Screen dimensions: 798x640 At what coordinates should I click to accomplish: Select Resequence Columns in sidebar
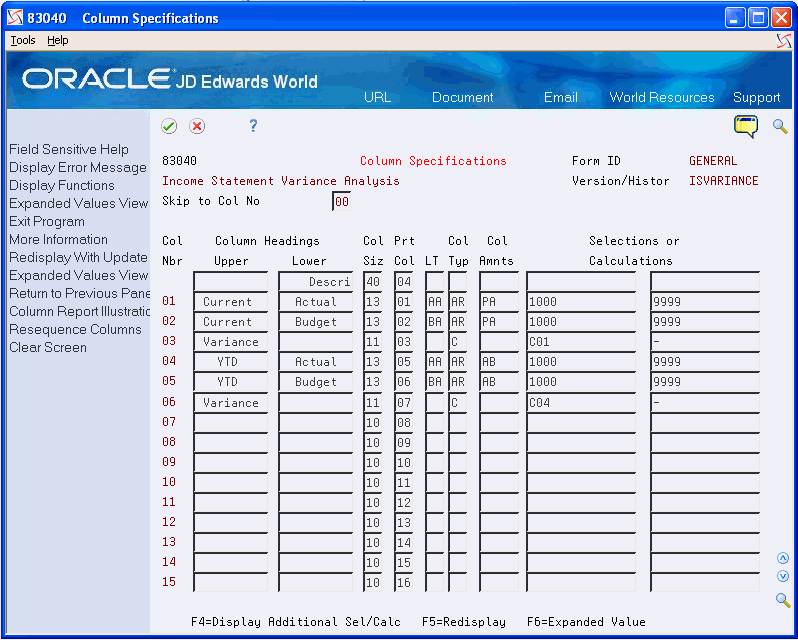[x=75, y=329]
